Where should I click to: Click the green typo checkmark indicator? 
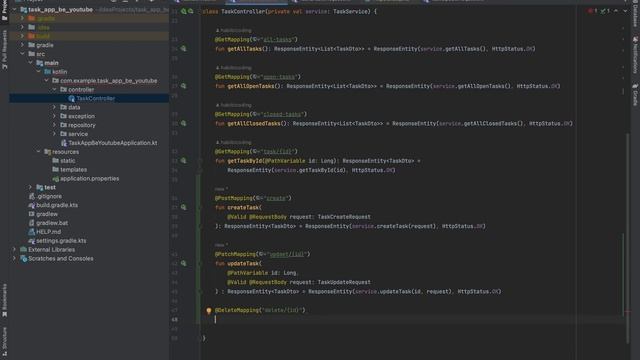[x=603, y=11]
